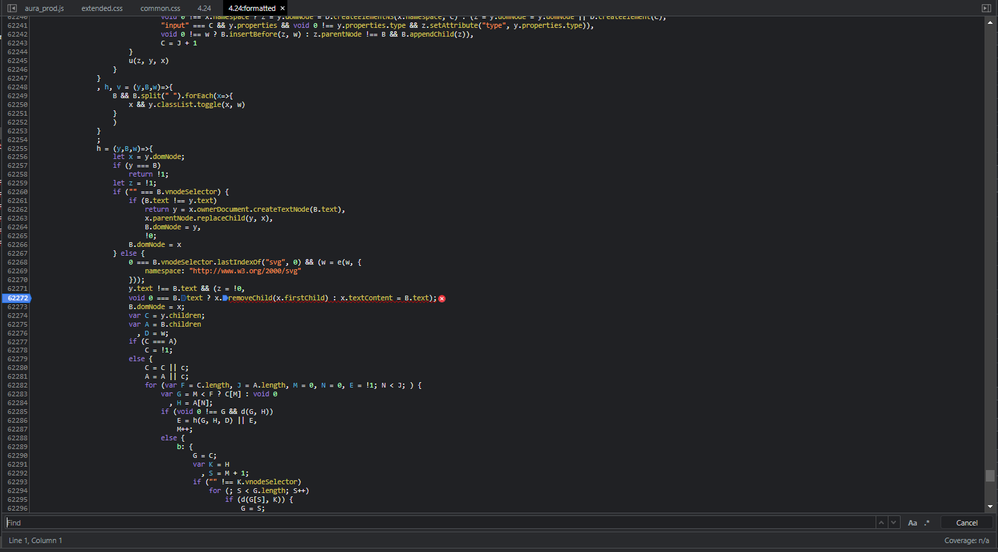998x552 pixels.
Task: Toggle Match Case (Aa) in find bar
Action: [x=913, y=523]
